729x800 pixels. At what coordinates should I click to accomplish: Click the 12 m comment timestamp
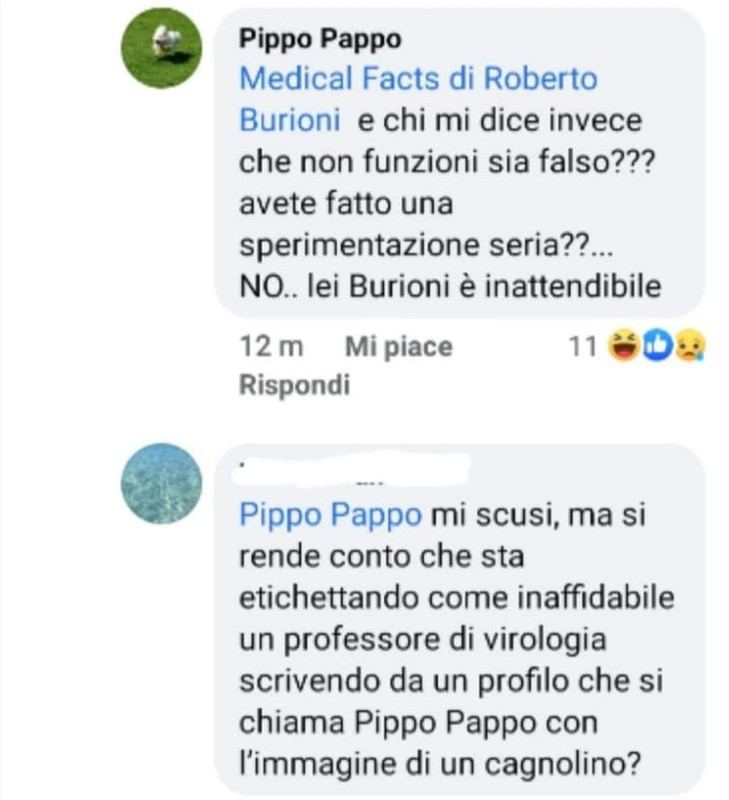click(x=271, y=347)
